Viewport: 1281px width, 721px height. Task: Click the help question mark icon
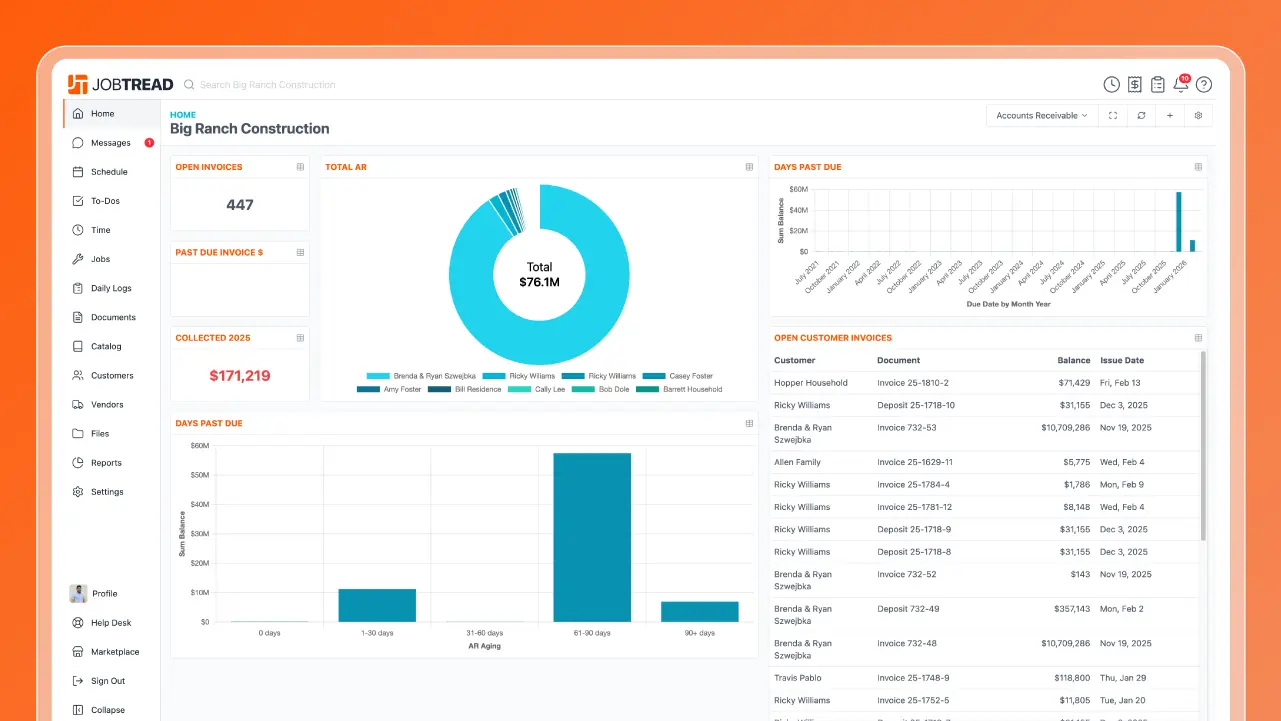(x=1204, y=84)
